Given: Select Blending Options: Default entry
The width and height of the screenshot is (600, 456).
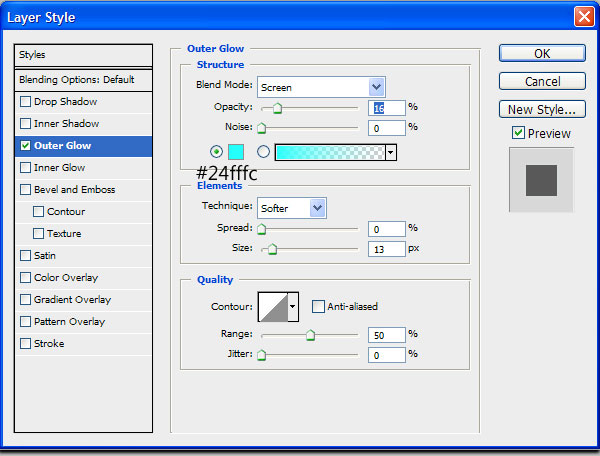Looking at the screenshot, I should [x=83, y=80].
